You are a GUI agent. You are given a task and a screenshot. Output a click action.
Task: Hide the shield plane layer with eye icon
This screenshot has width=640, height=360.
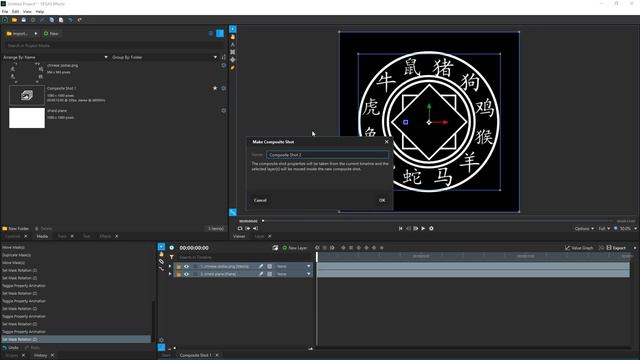coord(187,274)
